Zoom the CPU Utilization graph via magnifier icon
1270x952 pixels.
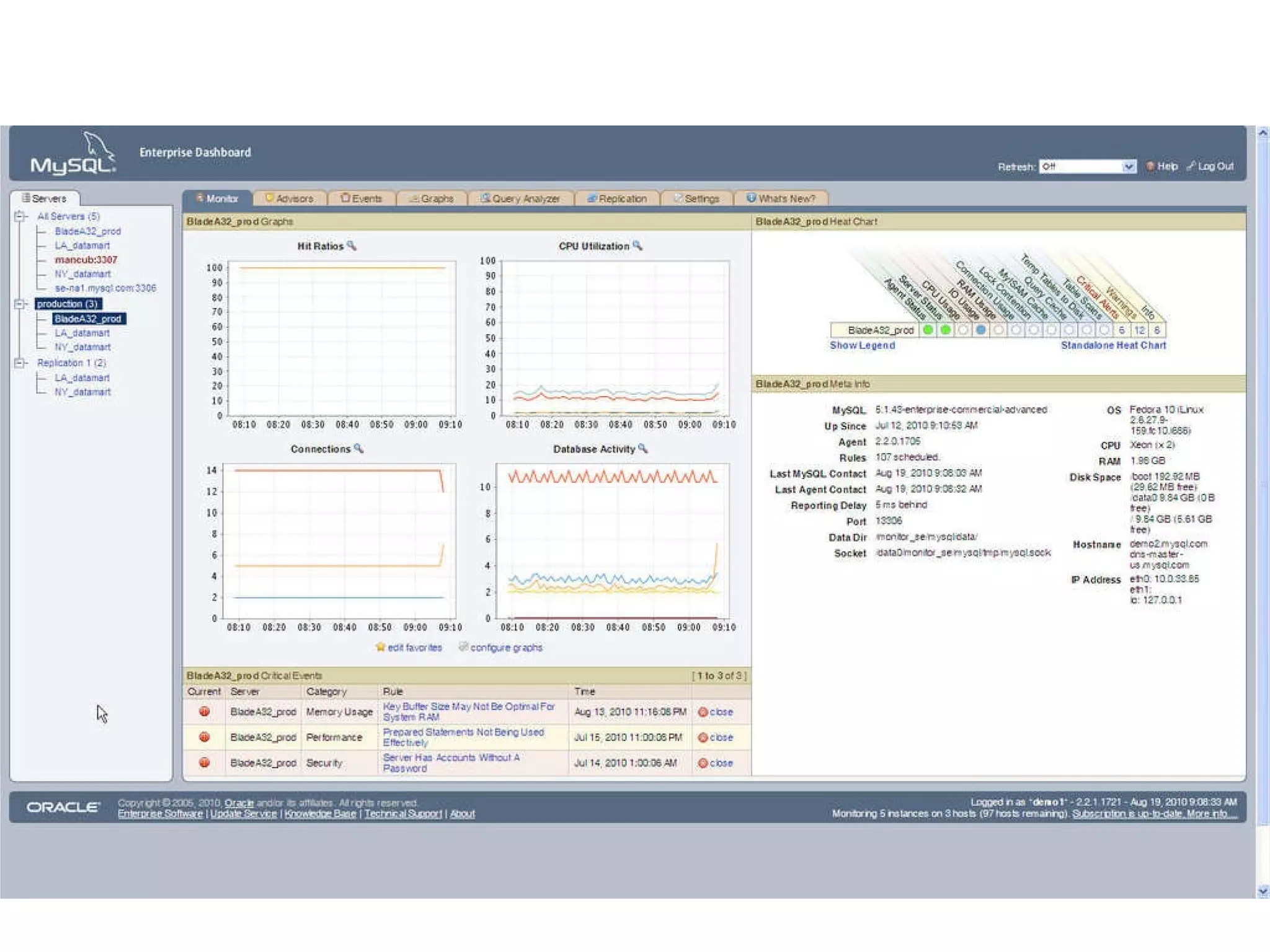pos(637,245)
